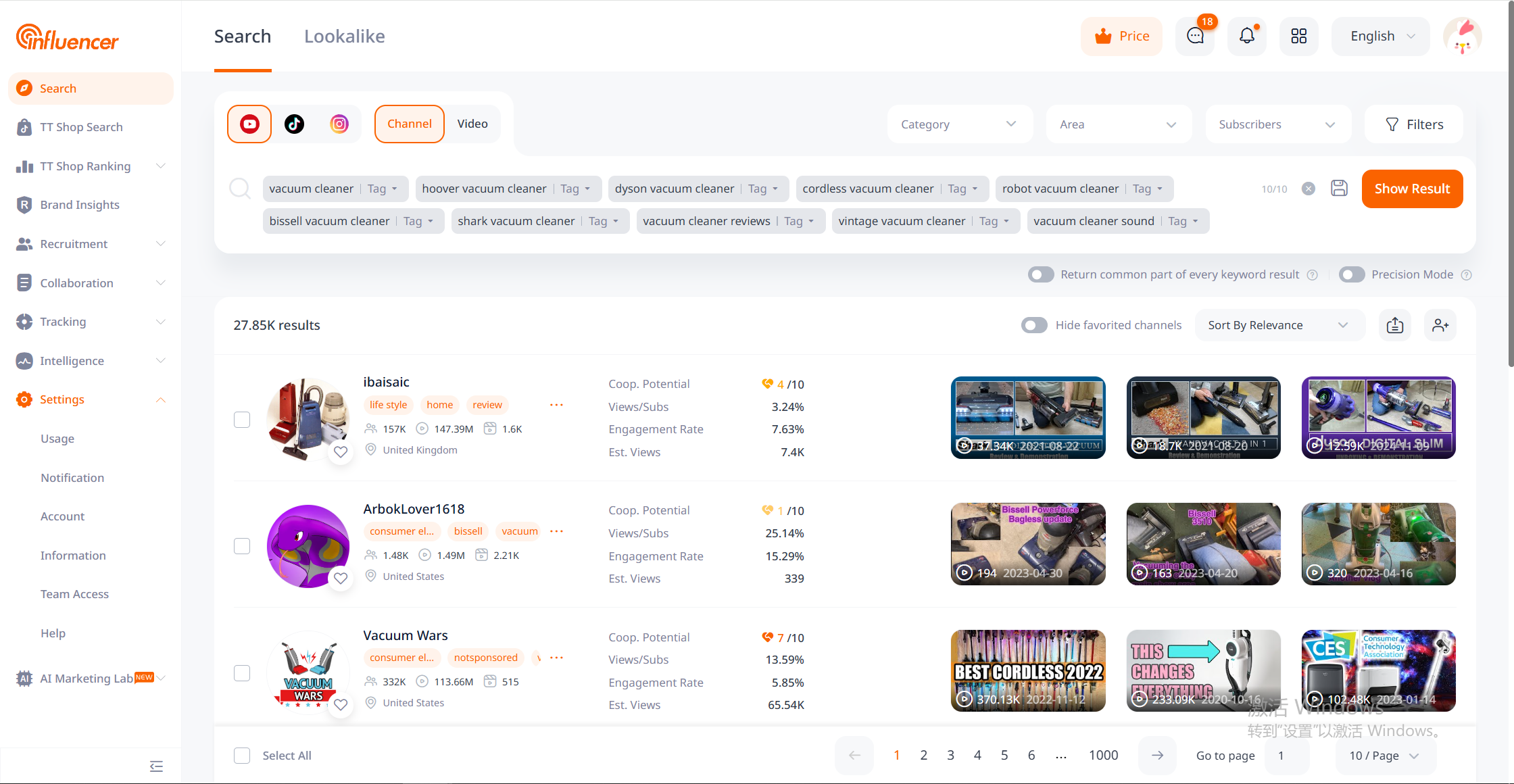Favorite the ibaisaic channel heart icon
The height and width of the screenshot is (784, 1514).
(x=341, y=452)
